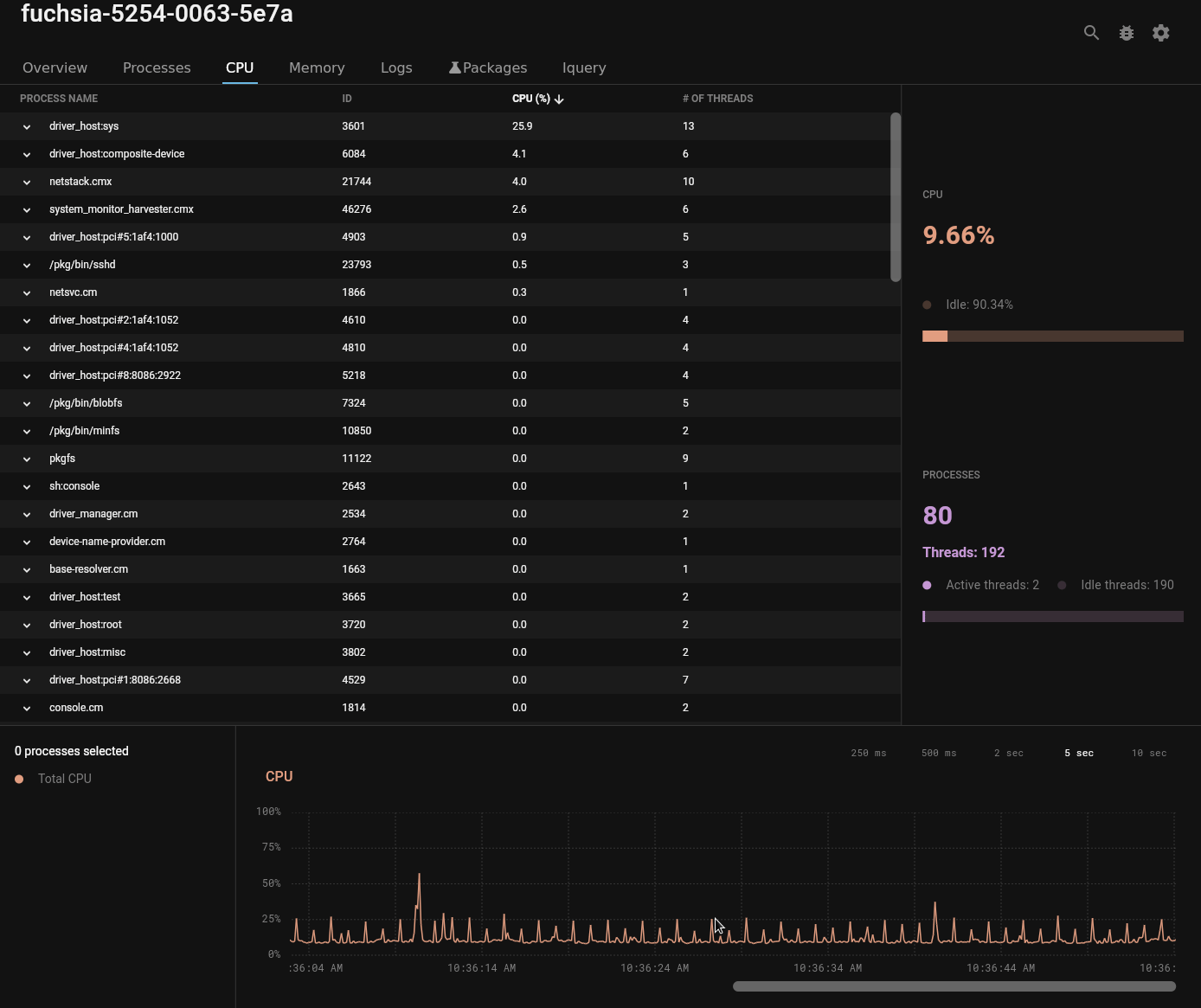This screenshot has width=1201, height=1008.
Task: Sort by # of Threads column header
Action: coord(717,99)
